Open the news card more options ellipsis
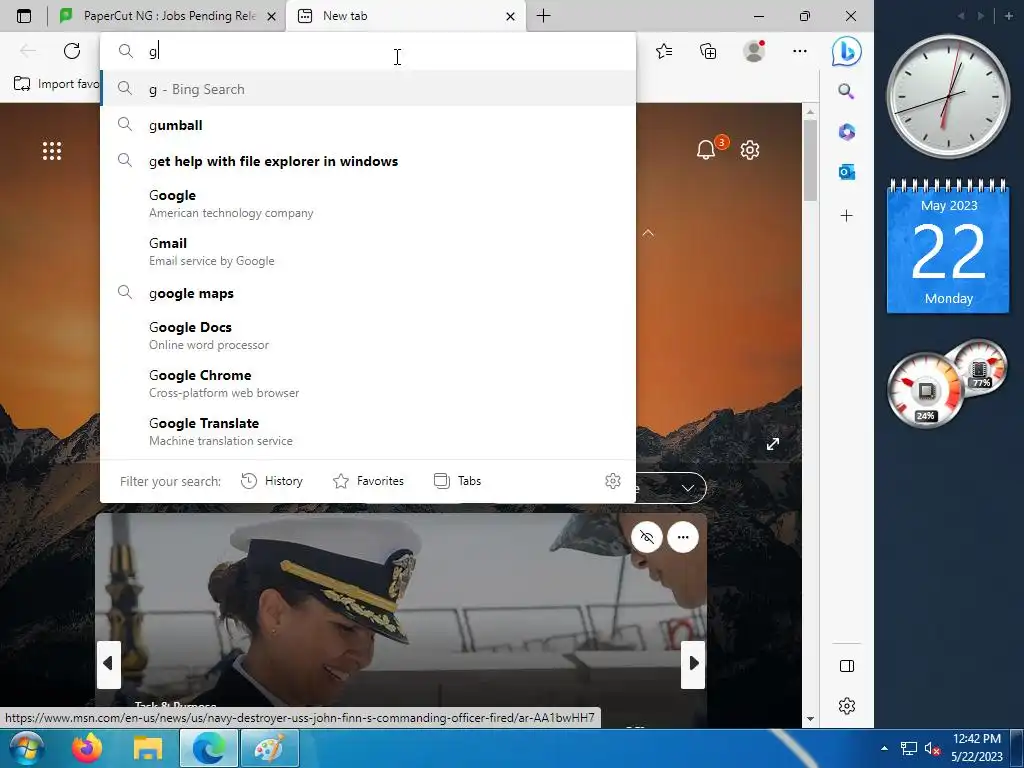Image resolution: width=1024 pixels, height=768 pixels. coord(683,537)
